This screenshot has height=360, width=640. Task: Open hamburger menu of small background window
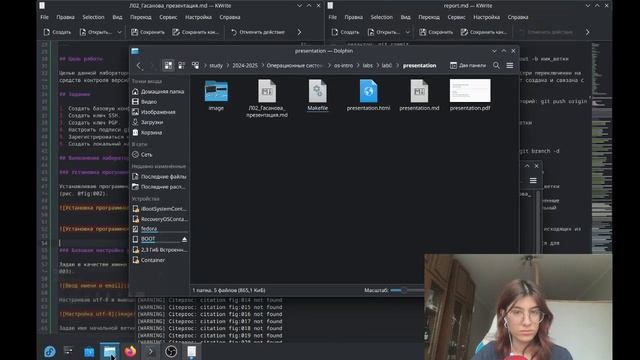coord(533,180)
